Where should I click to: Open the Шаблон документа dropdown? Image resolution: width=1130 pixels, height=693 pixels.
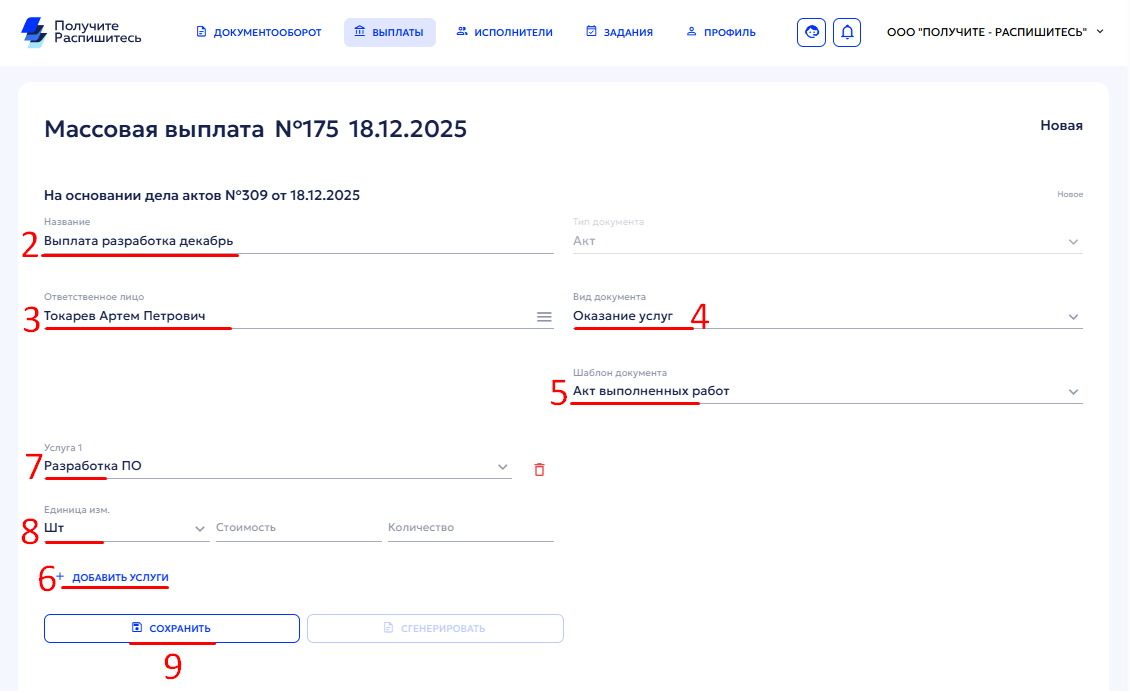(x=1073, y=392)
